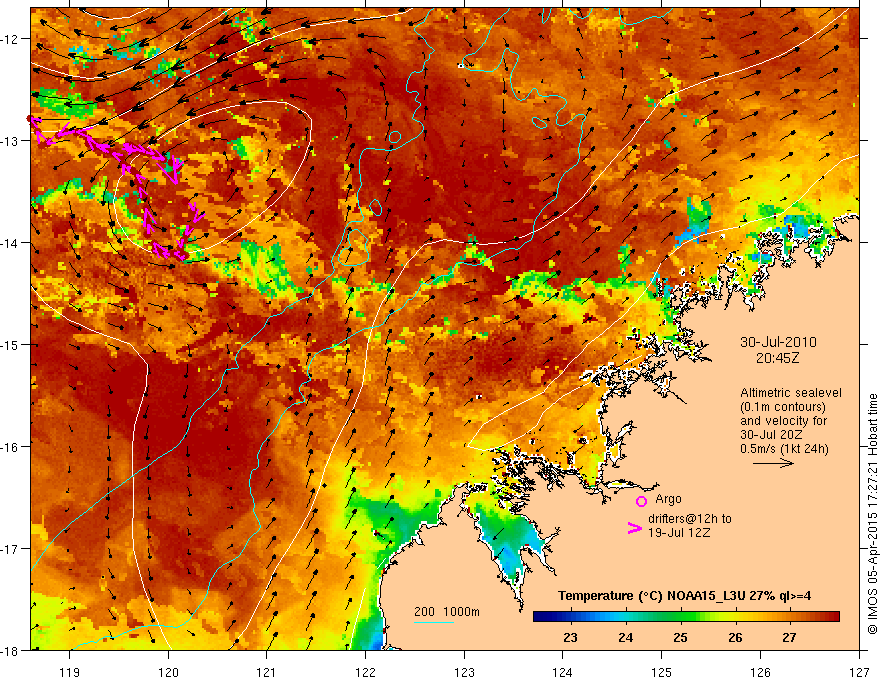Click the magenta Argo circle legend symbol
880x680 pixels.
click(641, 501)
